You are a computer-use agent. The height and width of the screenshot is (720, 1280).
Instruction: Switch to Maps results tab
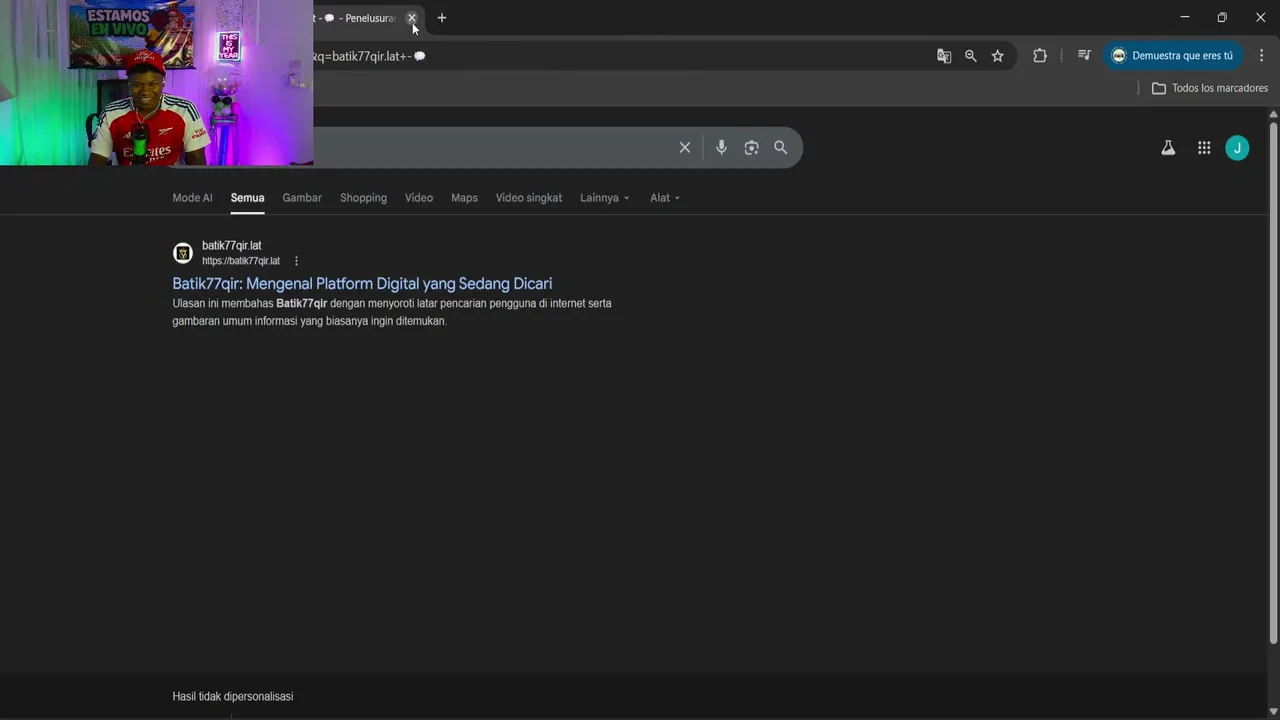coord(464,198)
